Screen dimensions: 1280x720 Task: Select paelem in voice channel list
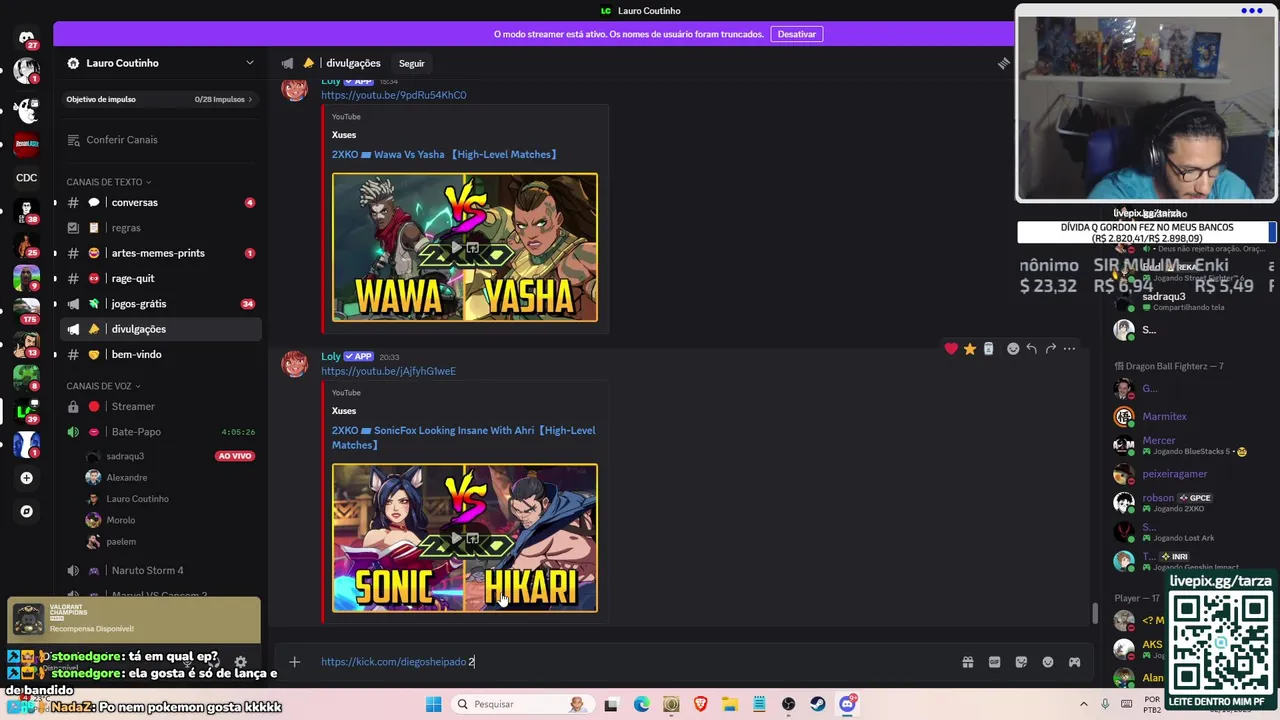click(171, 541)
